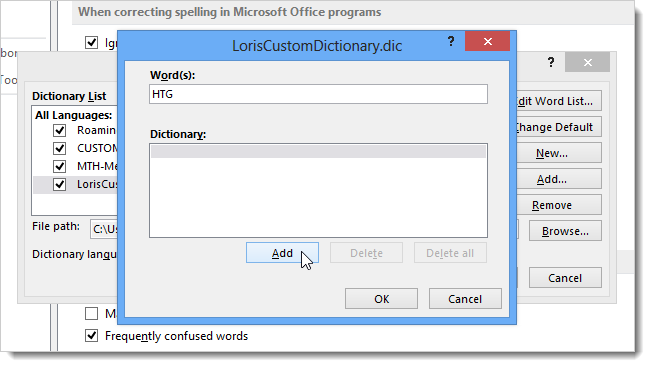Image resolution: width=650 pixels, height=367 pixels.
Task: Click the New... dictionary button
Action: [559, 153]
